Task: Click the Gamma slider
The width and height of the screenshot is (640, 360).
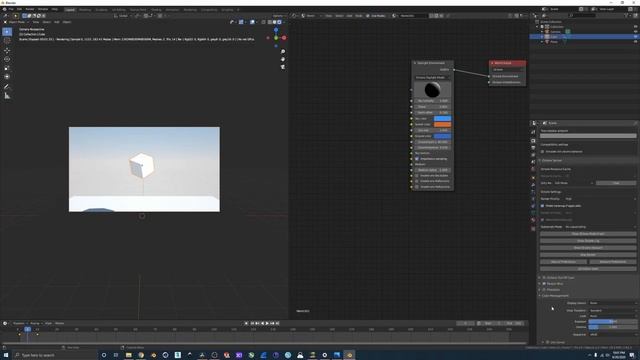Action: 613,327
